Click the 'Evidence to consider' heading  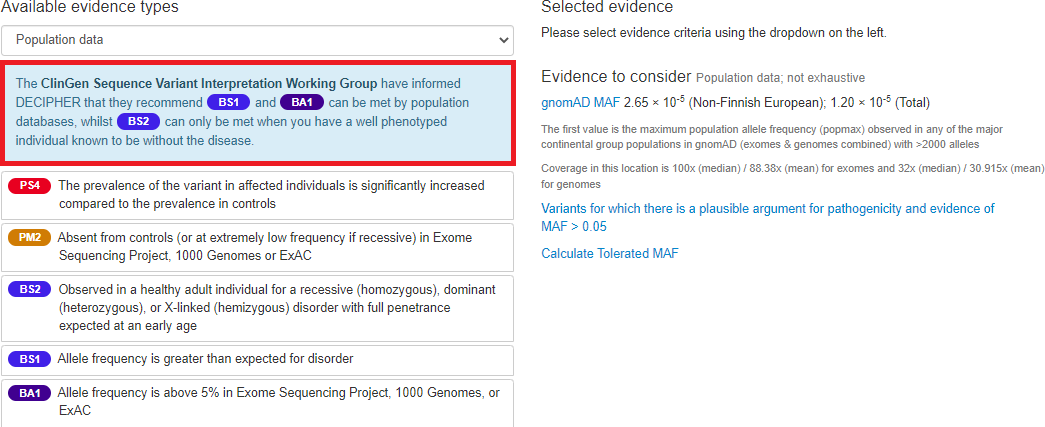tap(616, 76)
